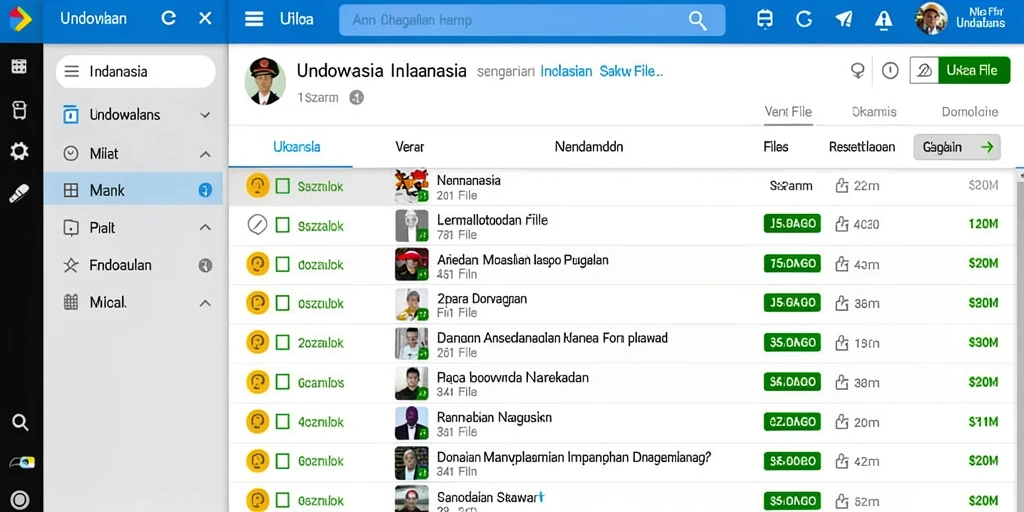This screenshot has height=512, width=1024.
Task: Click the edit icon beside Ukea File
Action: (924, 71)
